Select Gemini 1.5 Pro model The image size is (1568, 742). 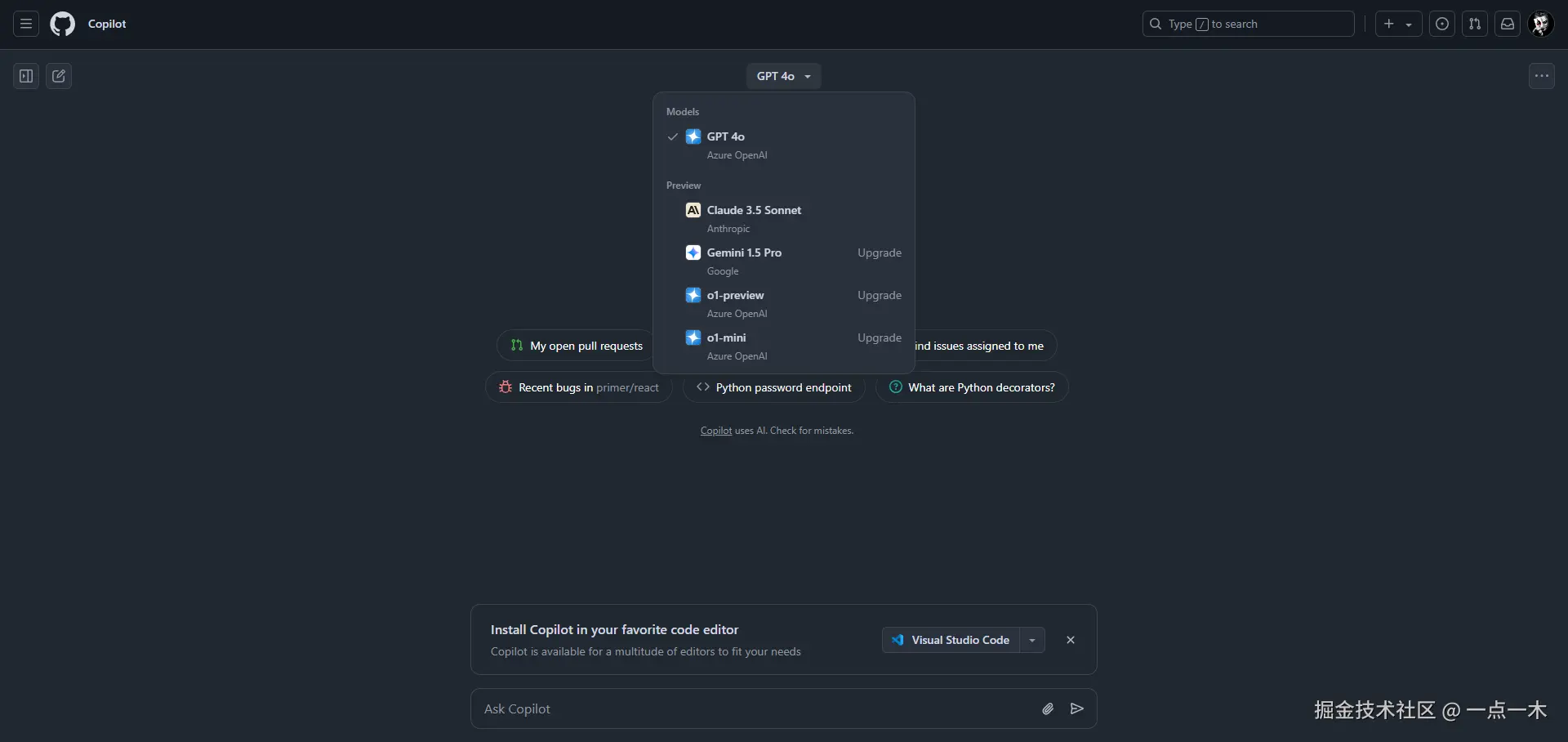click(784, 261)
